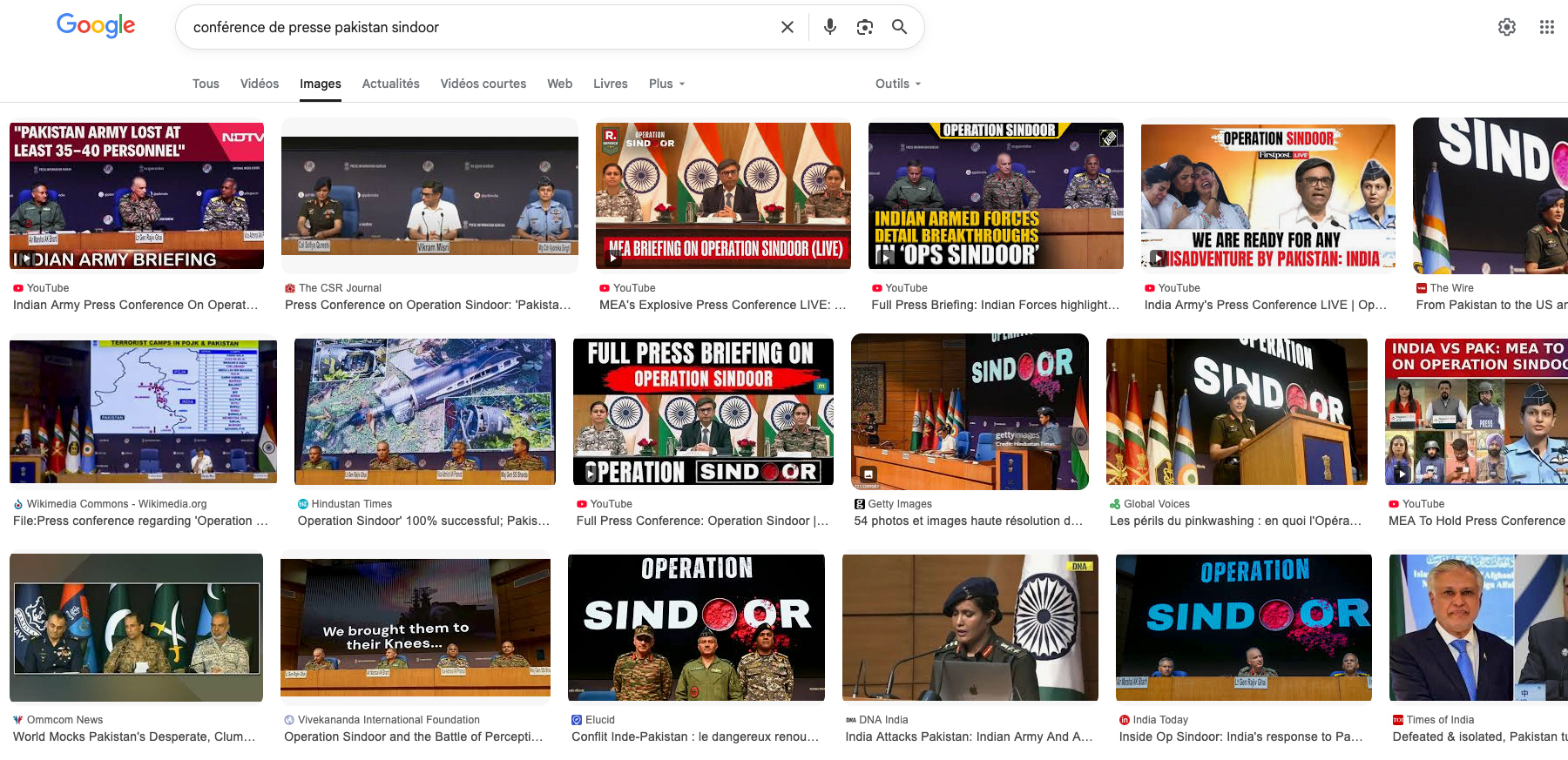This screenshot has width=1568, height=760.
Task: Clear the search query with X icon
Action: click(787, 27)
